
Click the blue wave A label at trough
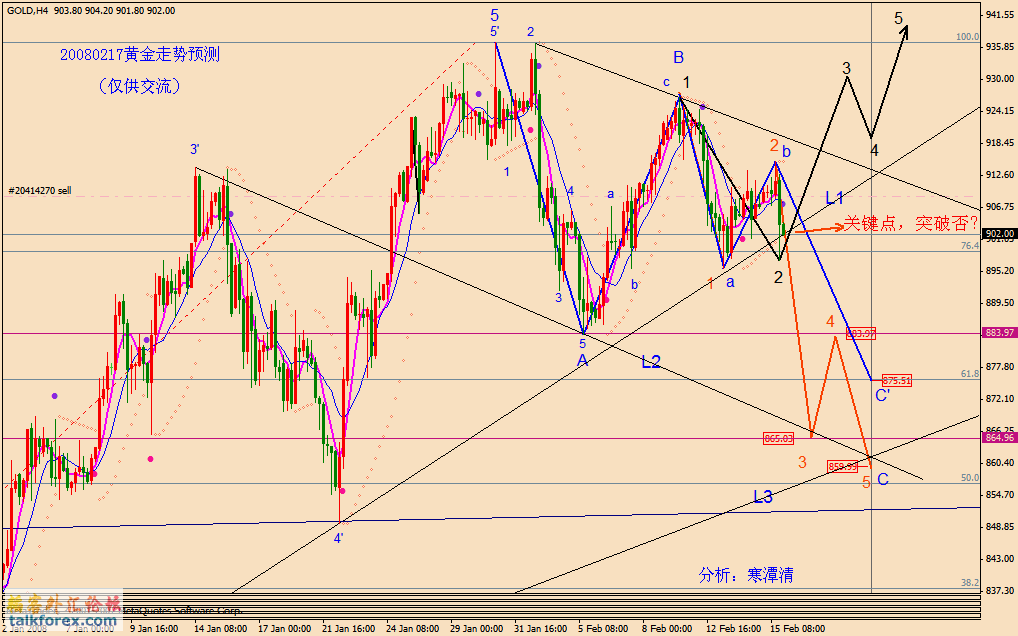tap(582, 360)
